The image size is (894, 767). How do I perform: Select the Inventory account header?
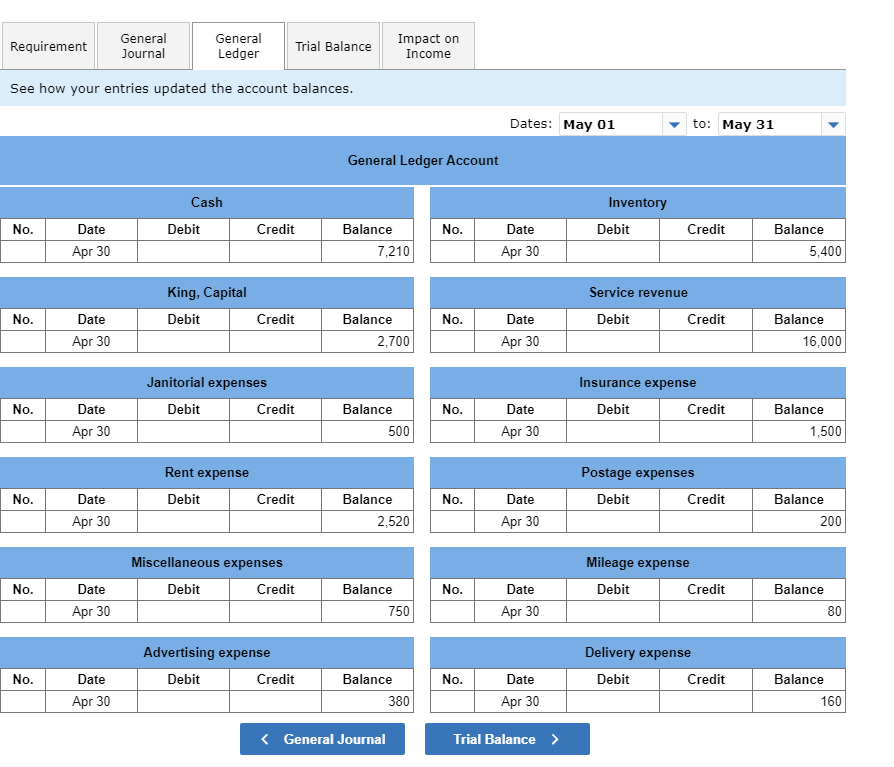point(637,202)
